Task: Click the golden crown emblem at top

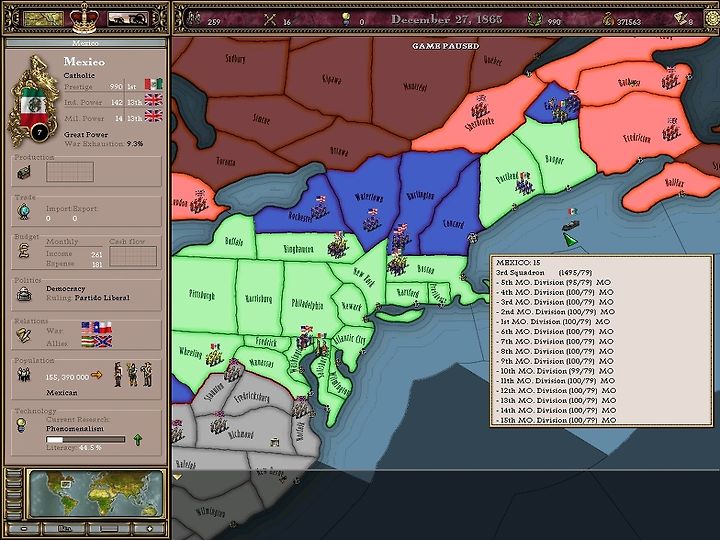Action: coord(84,17)
